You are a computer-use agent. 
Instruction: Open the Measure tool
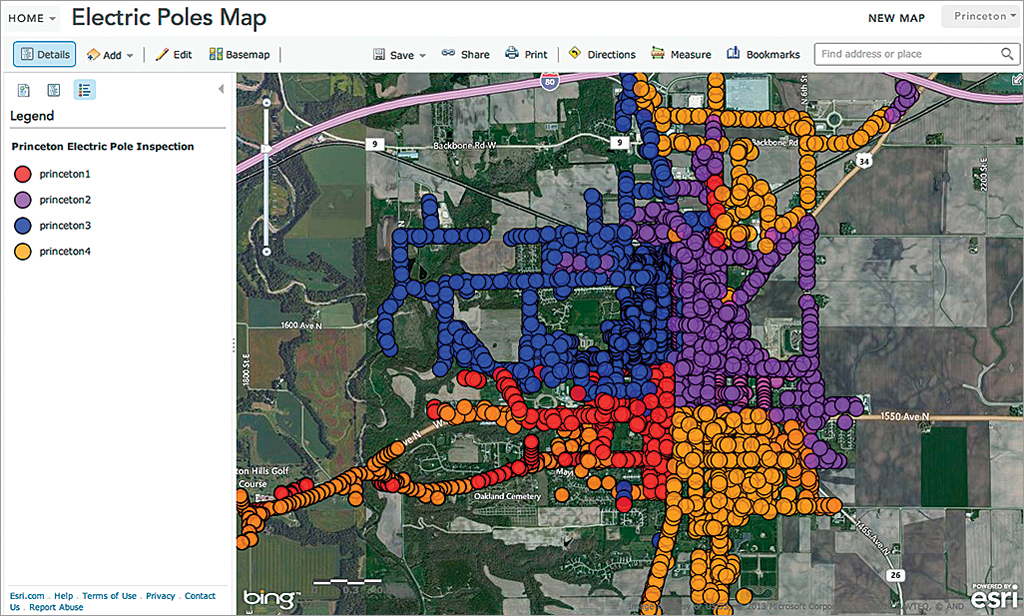pyautogui.click(x=681, y=54)
